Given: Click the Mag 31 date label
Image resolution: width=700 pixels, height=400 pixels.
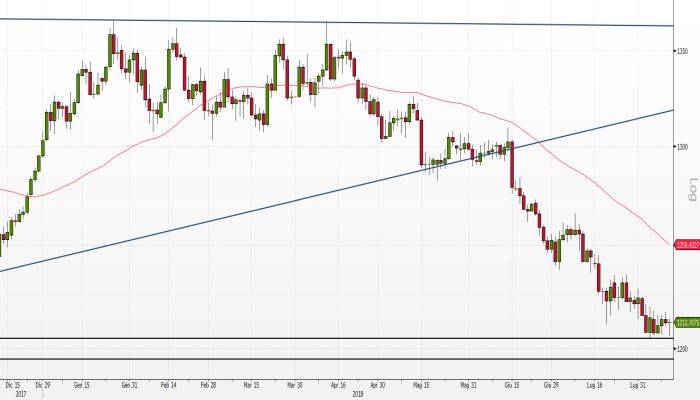Looking at the screenshot, I should (x=467, y=384).
